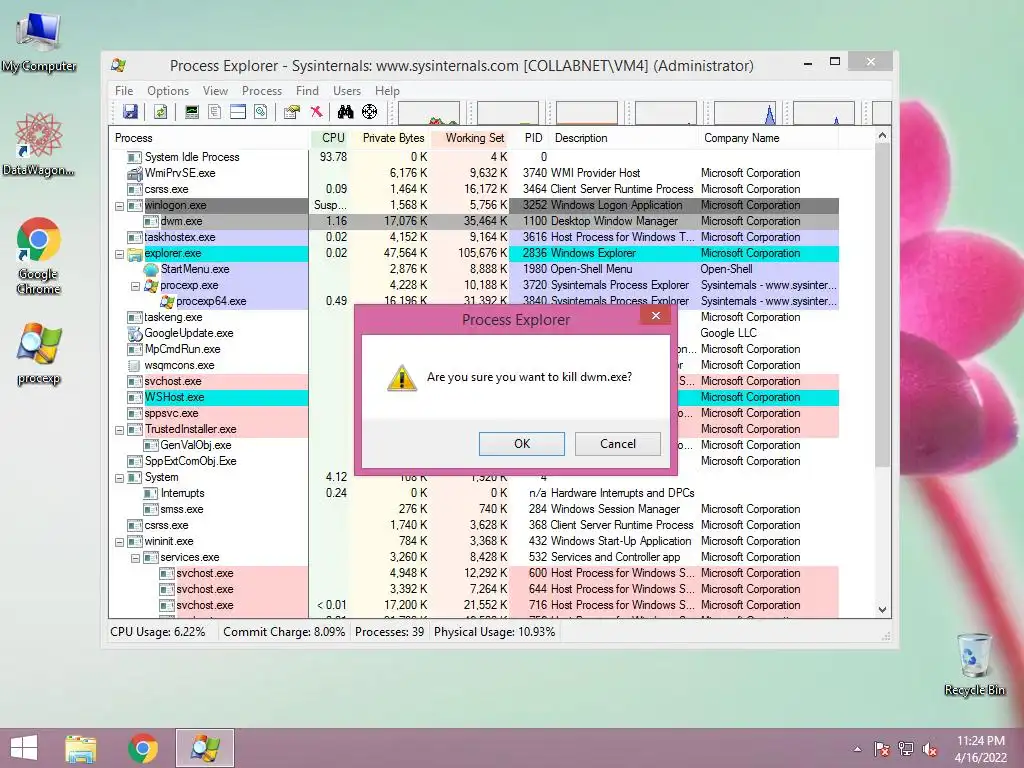Open the Help menu
The height and width of the screenshot is (768, 1024).
[387, 91]
